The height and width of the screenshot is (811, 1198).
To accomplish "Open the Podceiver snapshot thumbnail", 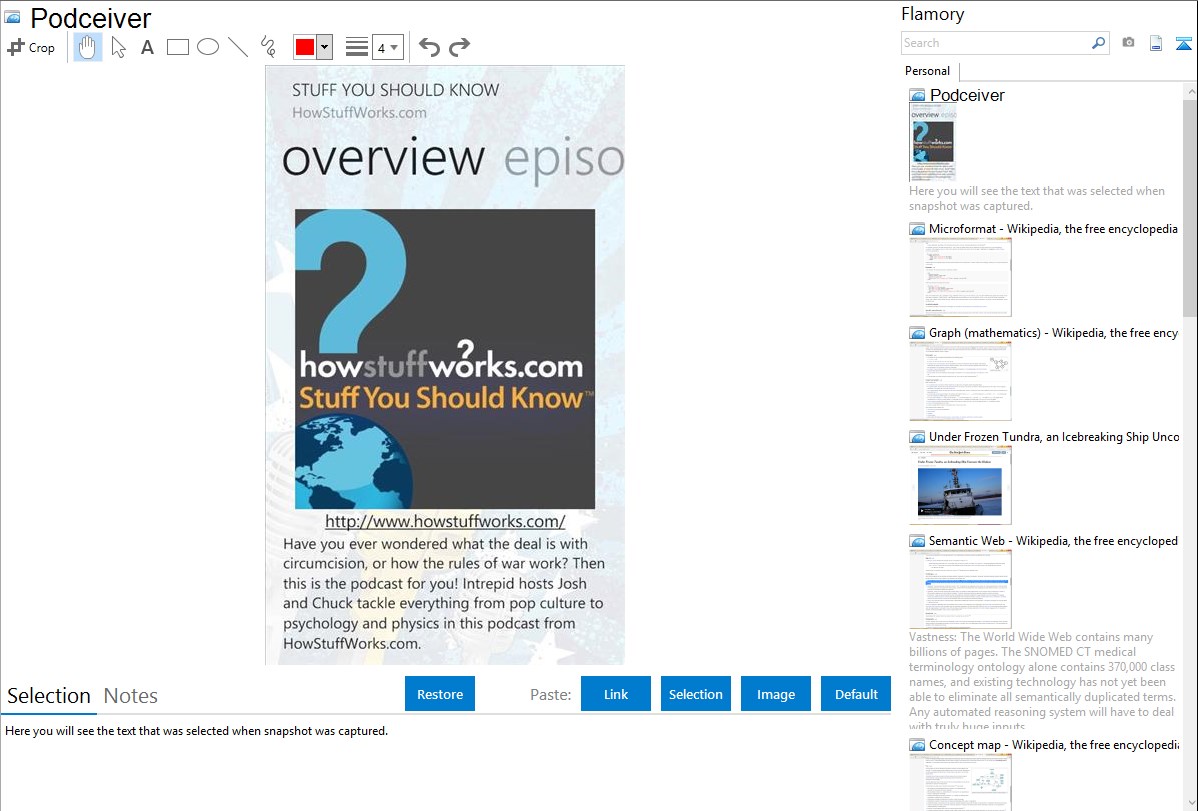I will [x=932, y=143].
